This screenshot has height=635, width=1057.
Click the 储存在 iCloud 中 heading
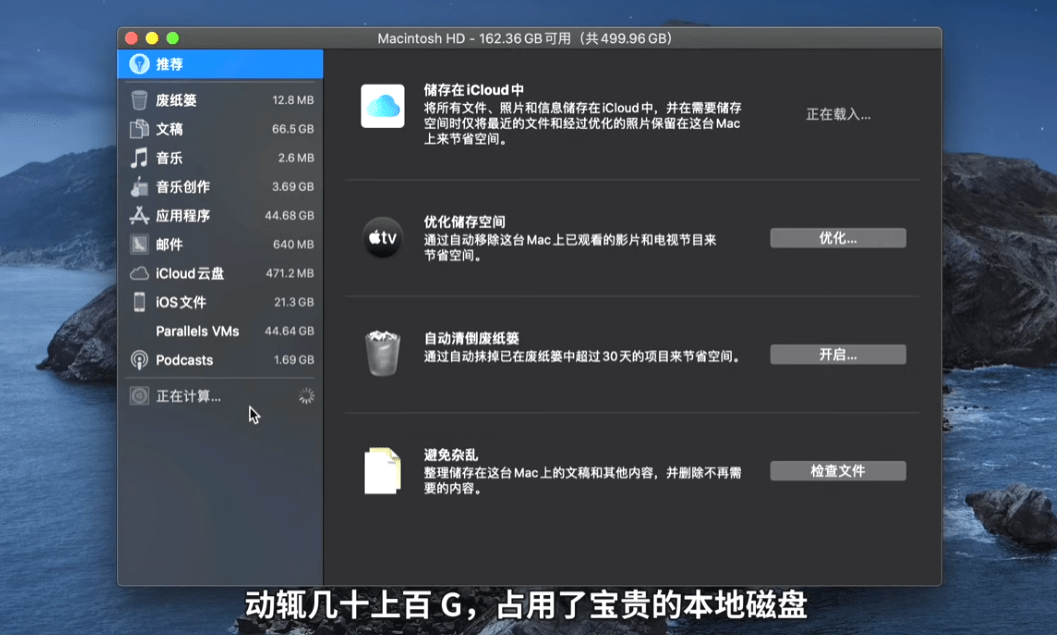(x=473, y=90)
